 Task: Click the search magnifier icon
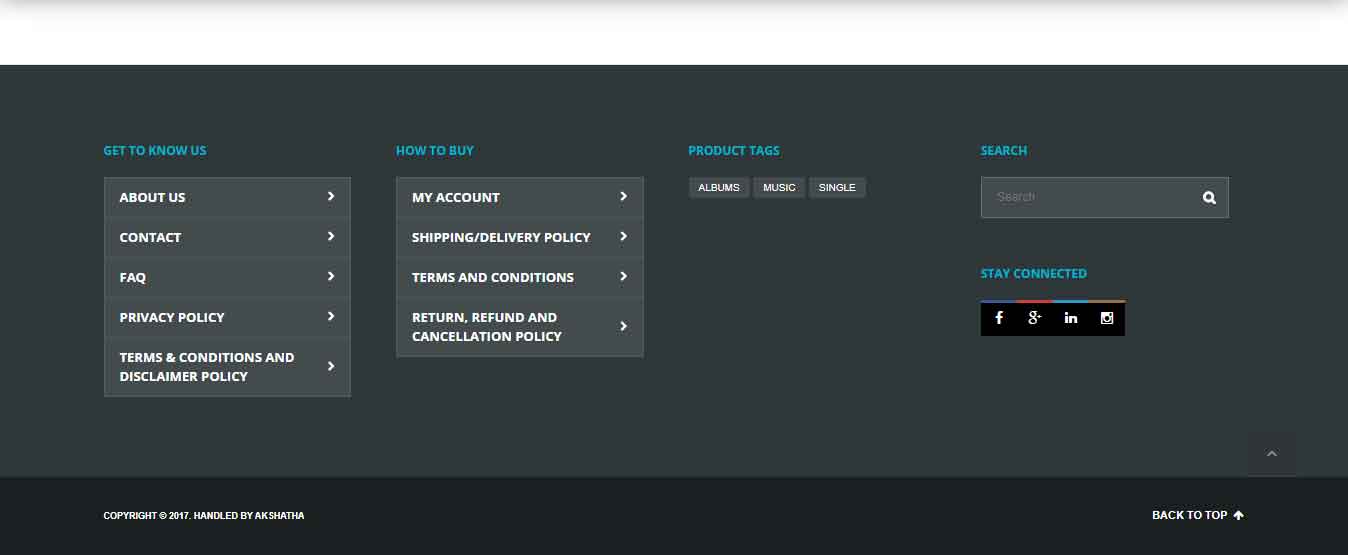(x=1209, y=198)
